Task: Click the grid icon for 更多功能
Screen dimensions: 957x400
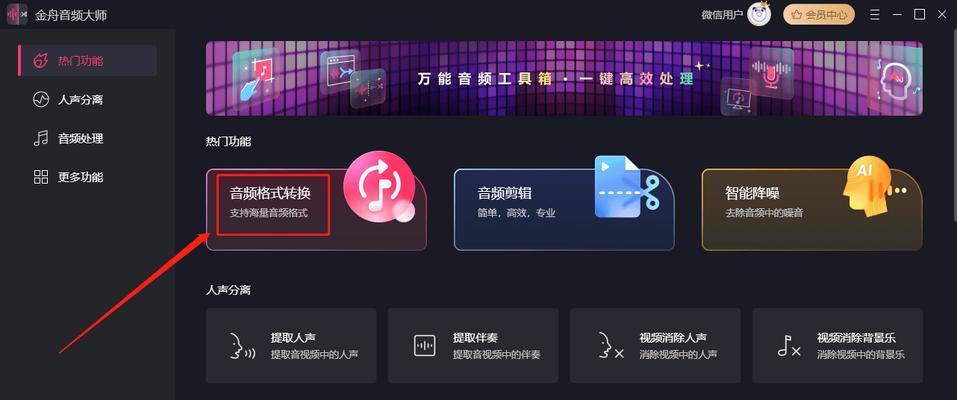Action: (41, 177)
